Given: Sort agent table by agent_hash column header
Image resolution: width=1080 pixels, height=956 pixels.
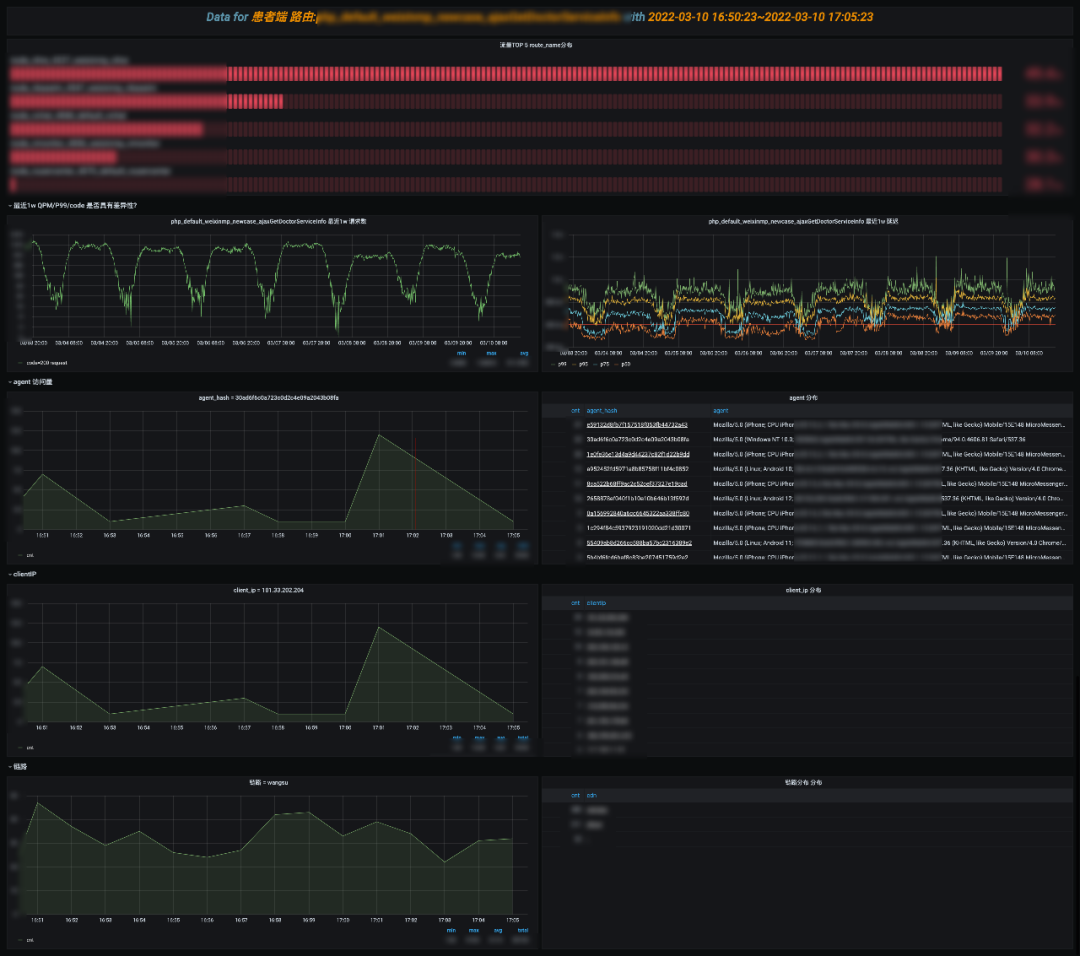Looking at the screenshot, I should pos(601,410).
